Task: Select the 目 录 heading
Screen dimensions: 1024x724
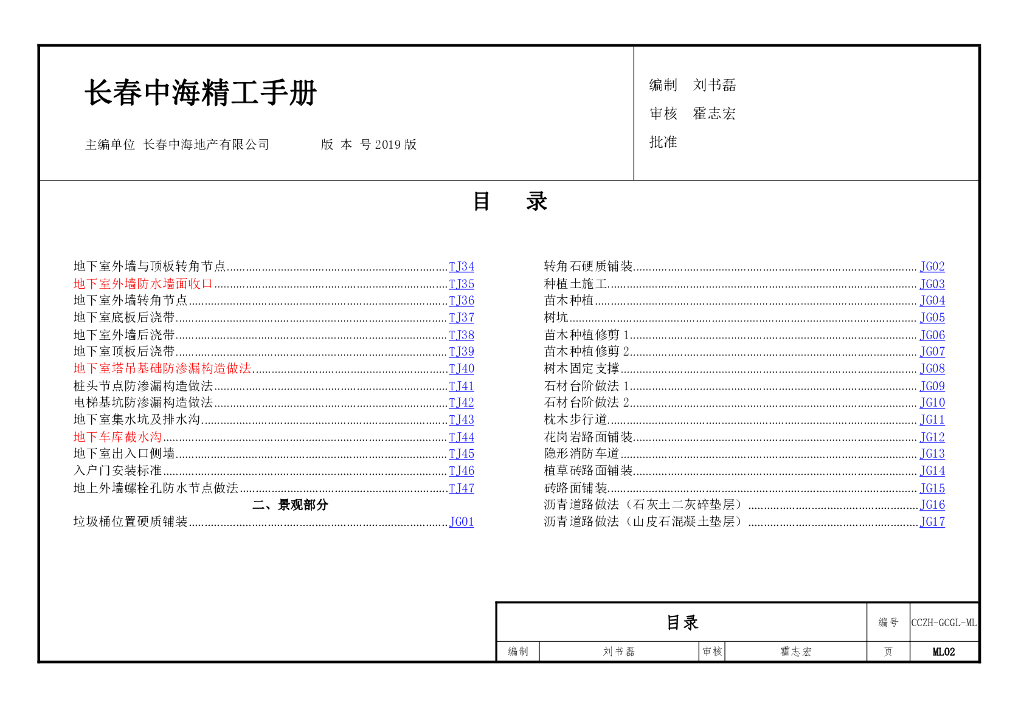Action: tap(510, 202)
